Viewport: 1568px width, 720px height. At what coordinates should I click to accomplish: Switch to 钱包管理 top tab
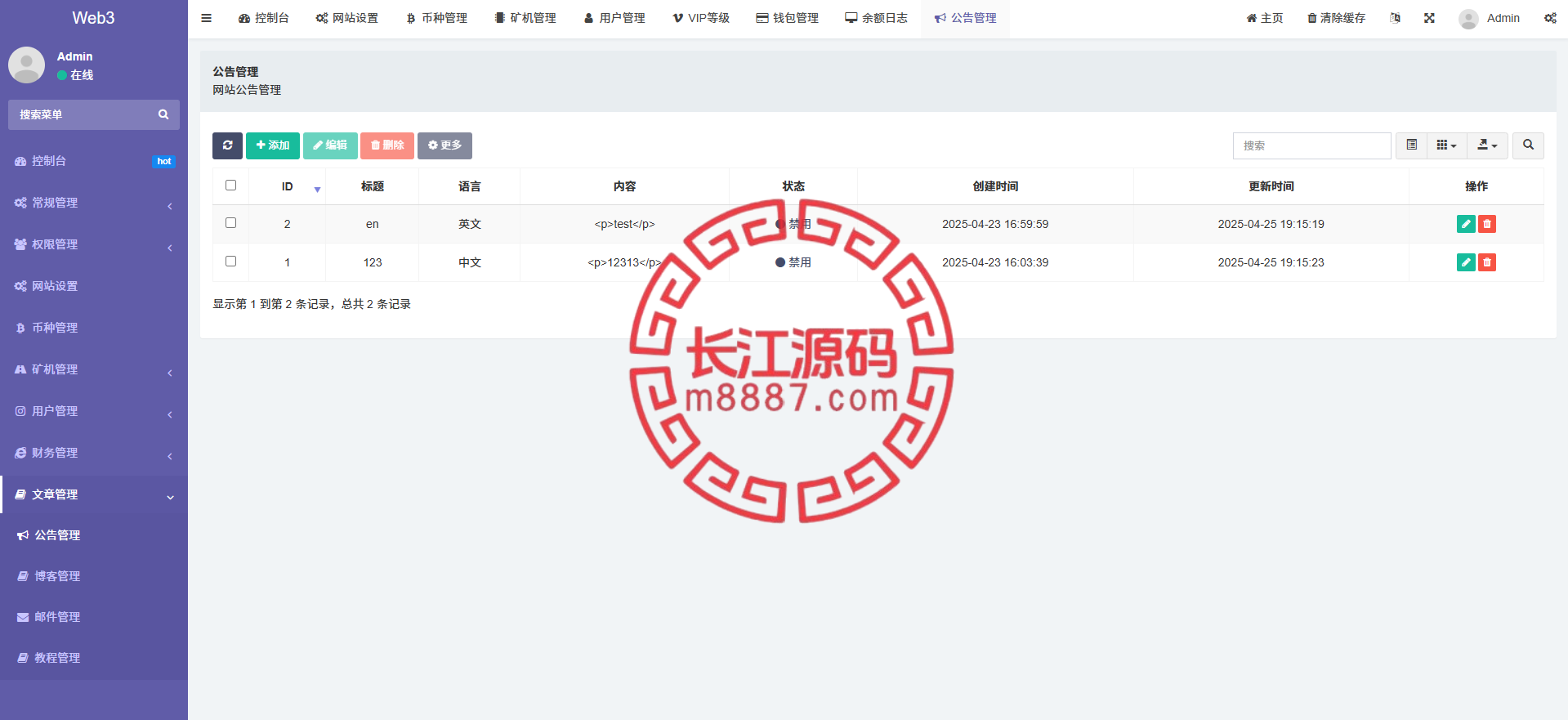788,18
